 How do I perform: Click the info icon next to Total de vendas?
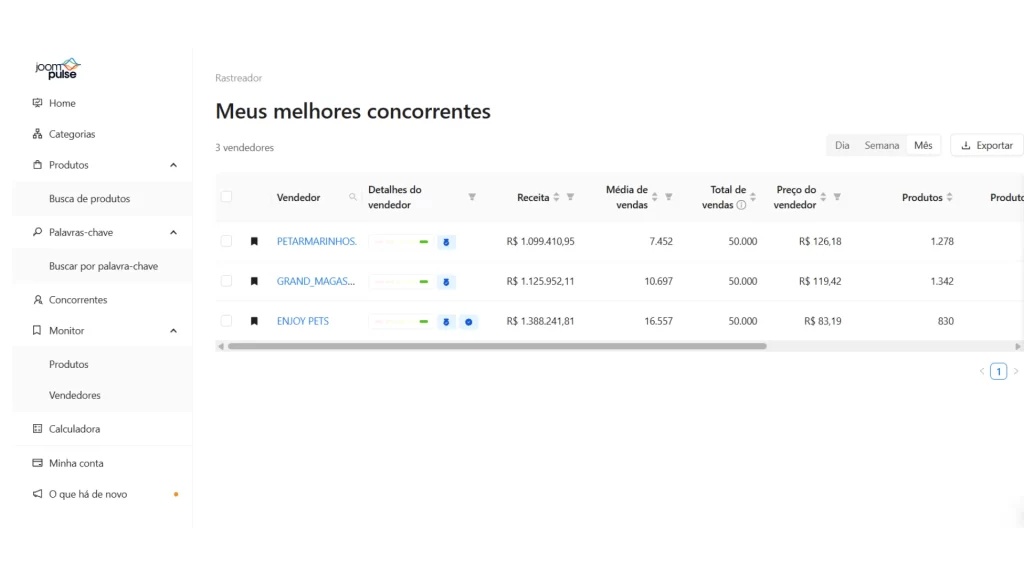pyautogui.click(x=741, y=205)
